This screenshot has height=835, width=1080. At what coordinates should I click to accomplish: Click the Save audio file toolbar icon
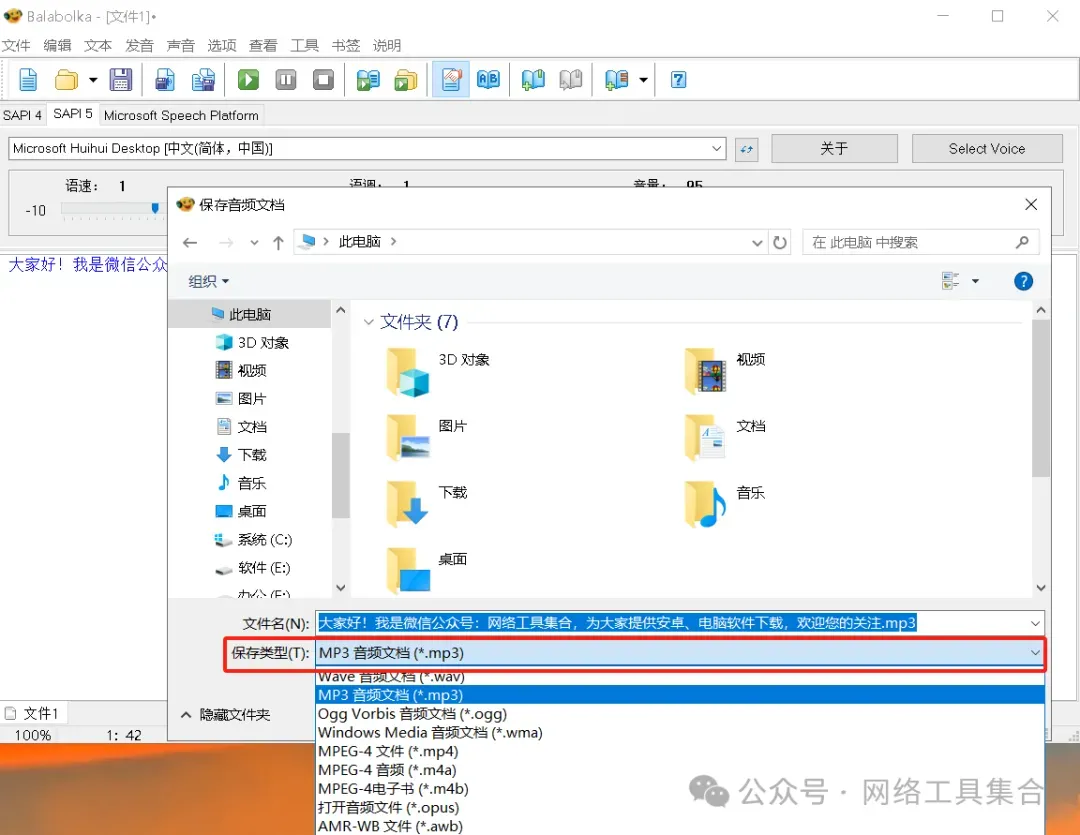(x=165, y=80)
